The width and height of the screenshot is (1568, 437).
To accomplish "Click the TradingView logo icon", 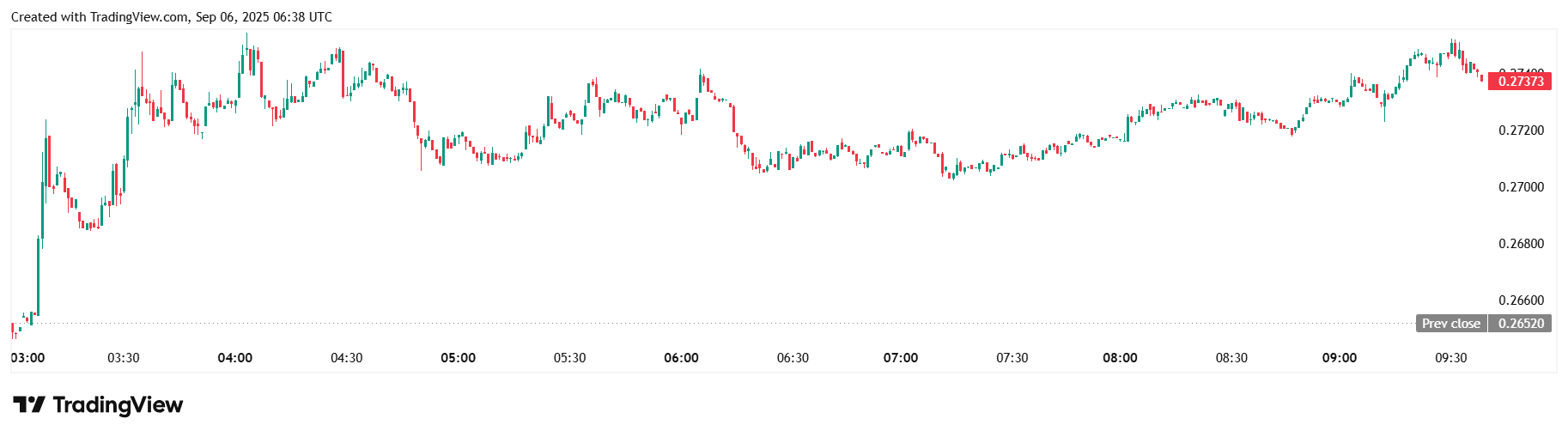I will tap(28, 404).
